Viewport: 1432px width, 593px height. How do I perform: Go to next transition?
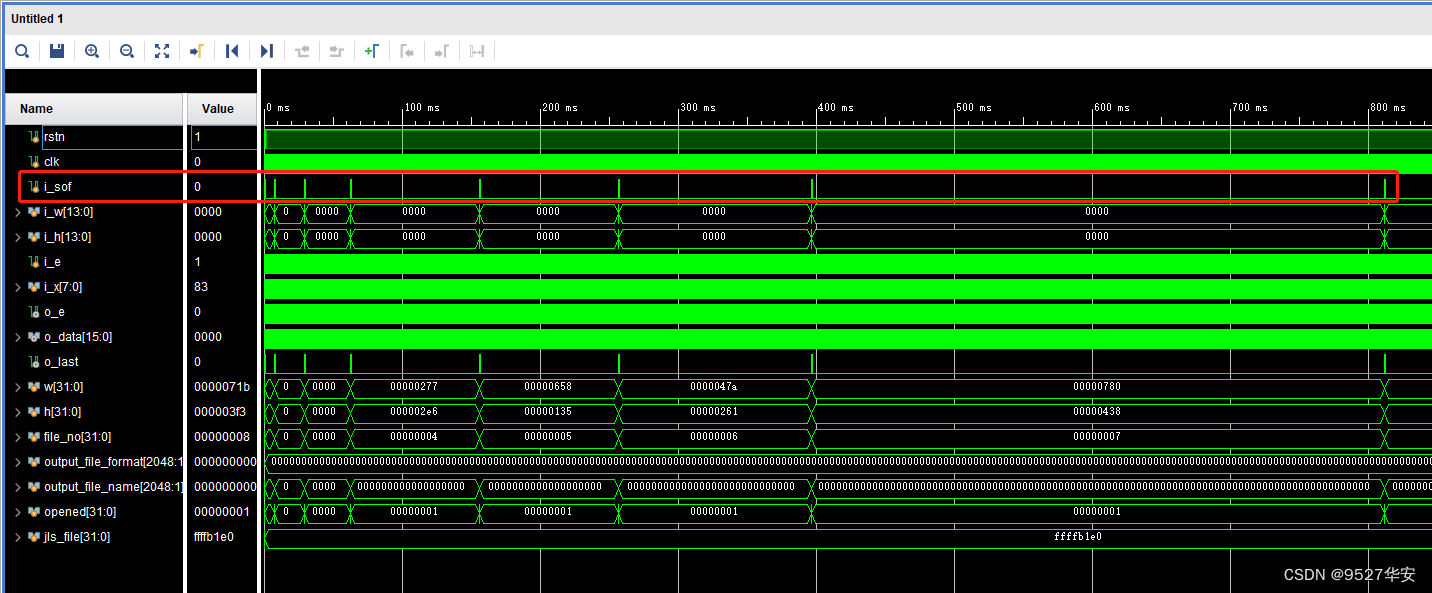tap(337, 51)
